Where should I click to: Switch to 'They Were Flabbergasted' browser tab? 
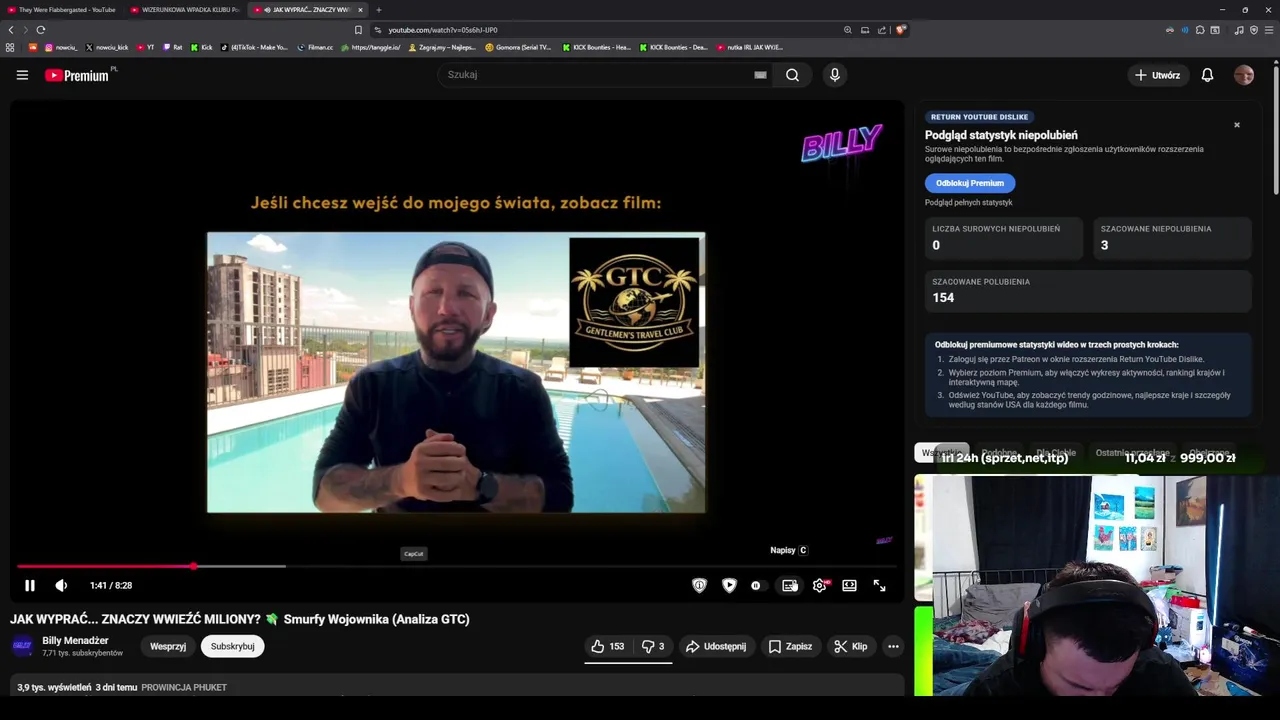click(x=61, y=10)
